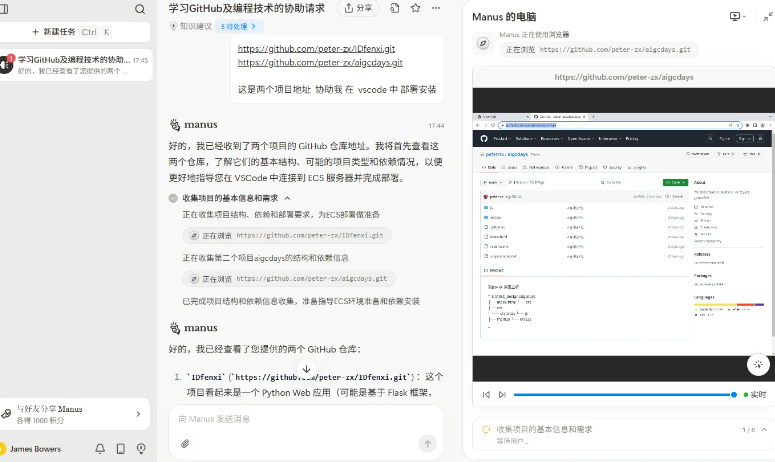Open the IDfenxi.git GitHub link
This screenshot has height=462, width=775.
316,48
